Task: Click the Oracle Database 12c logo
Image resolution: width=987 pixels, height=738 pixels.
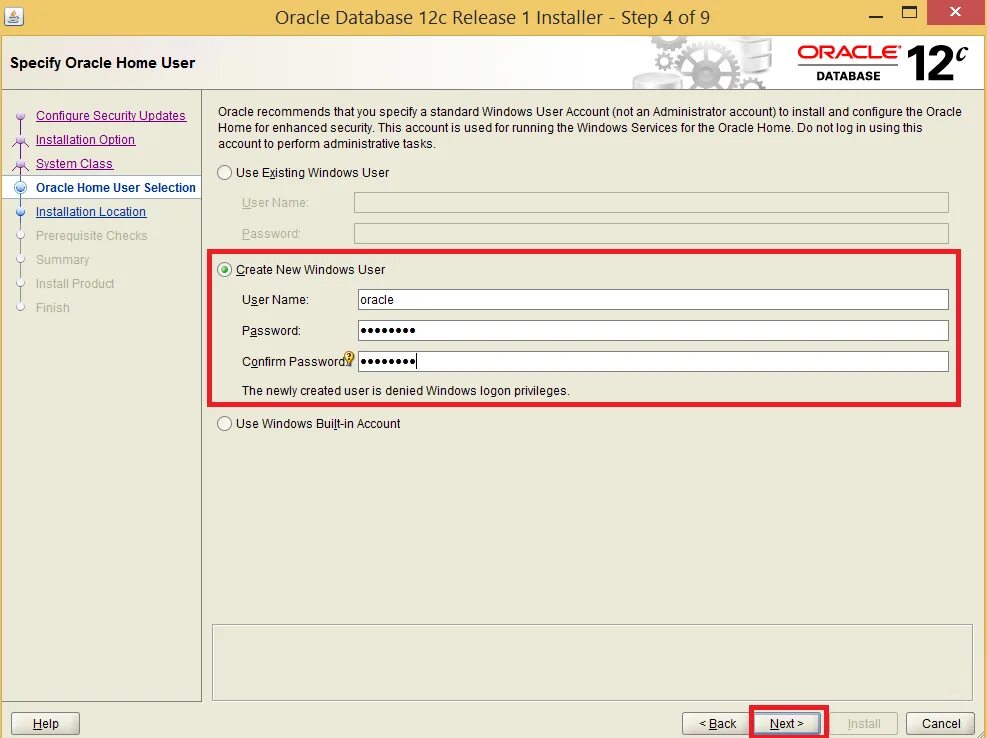Action: pos(881,62)
